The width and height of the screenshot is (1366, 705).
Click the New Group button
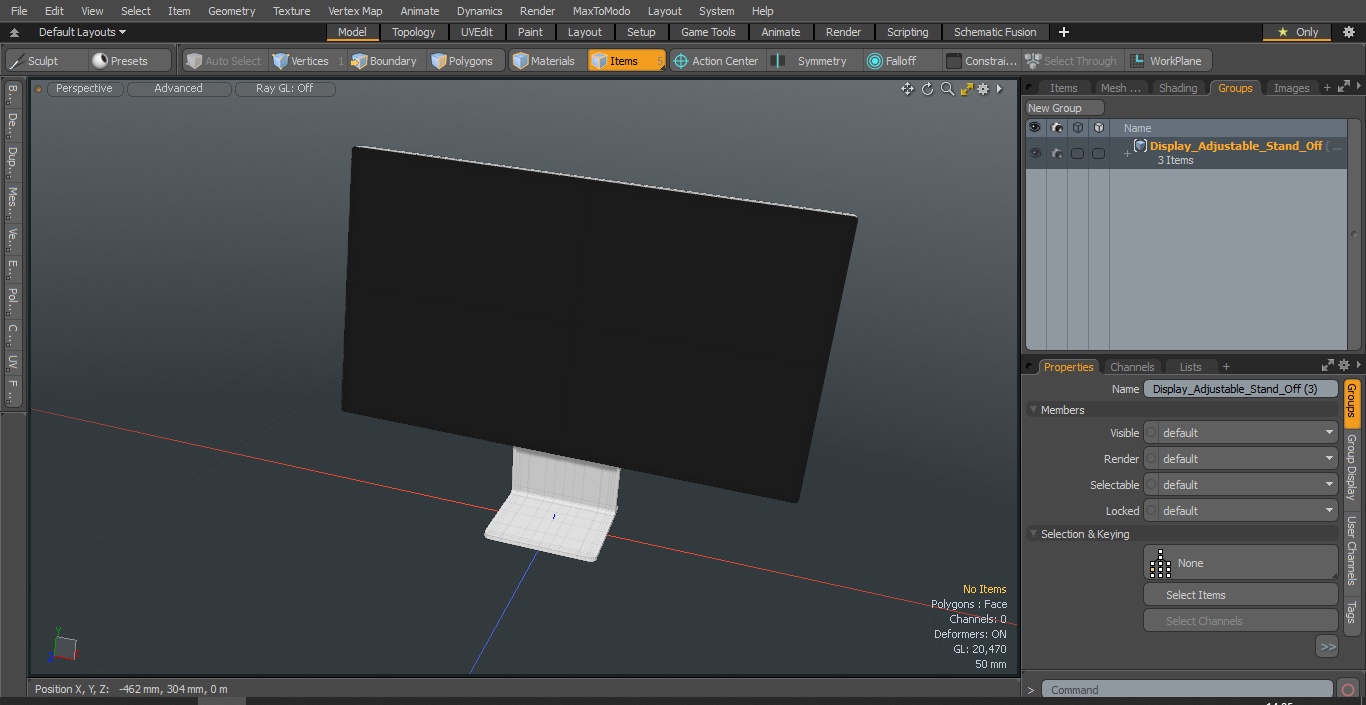pyautogui.click(x=1064, y=108)
